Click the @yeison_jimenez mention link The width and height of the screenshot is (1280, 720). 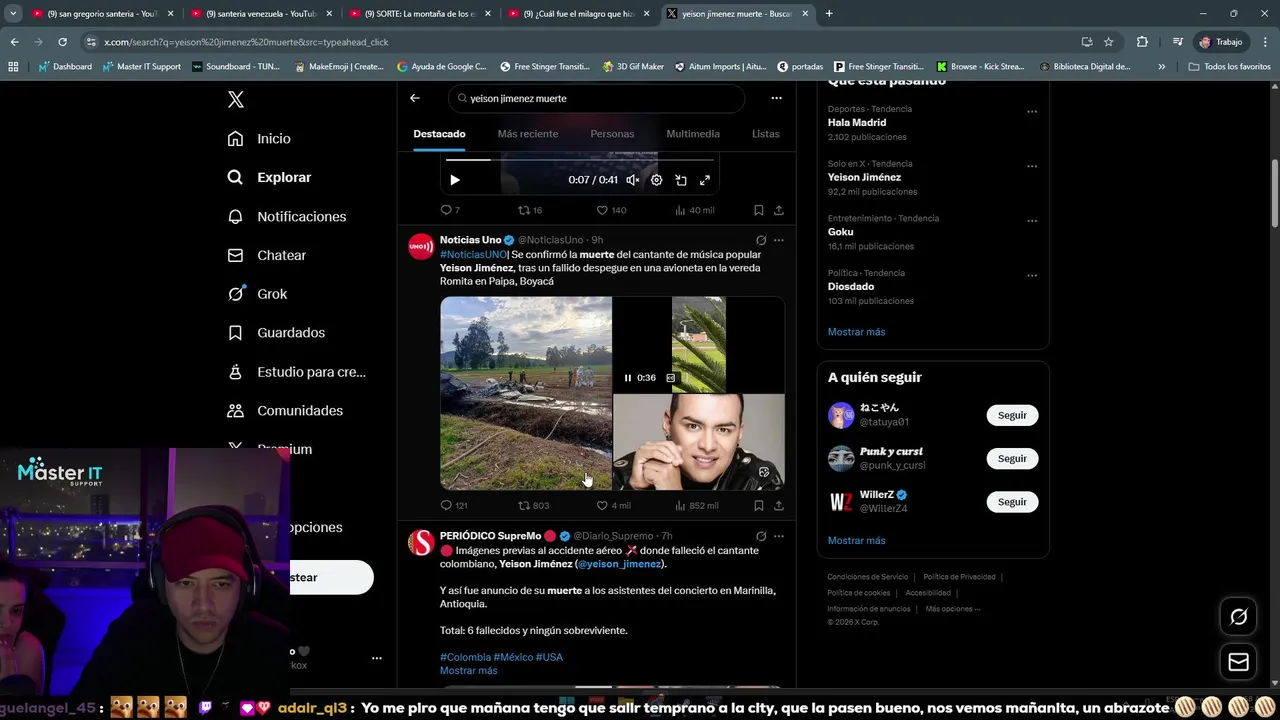click(x=620, y=564)
